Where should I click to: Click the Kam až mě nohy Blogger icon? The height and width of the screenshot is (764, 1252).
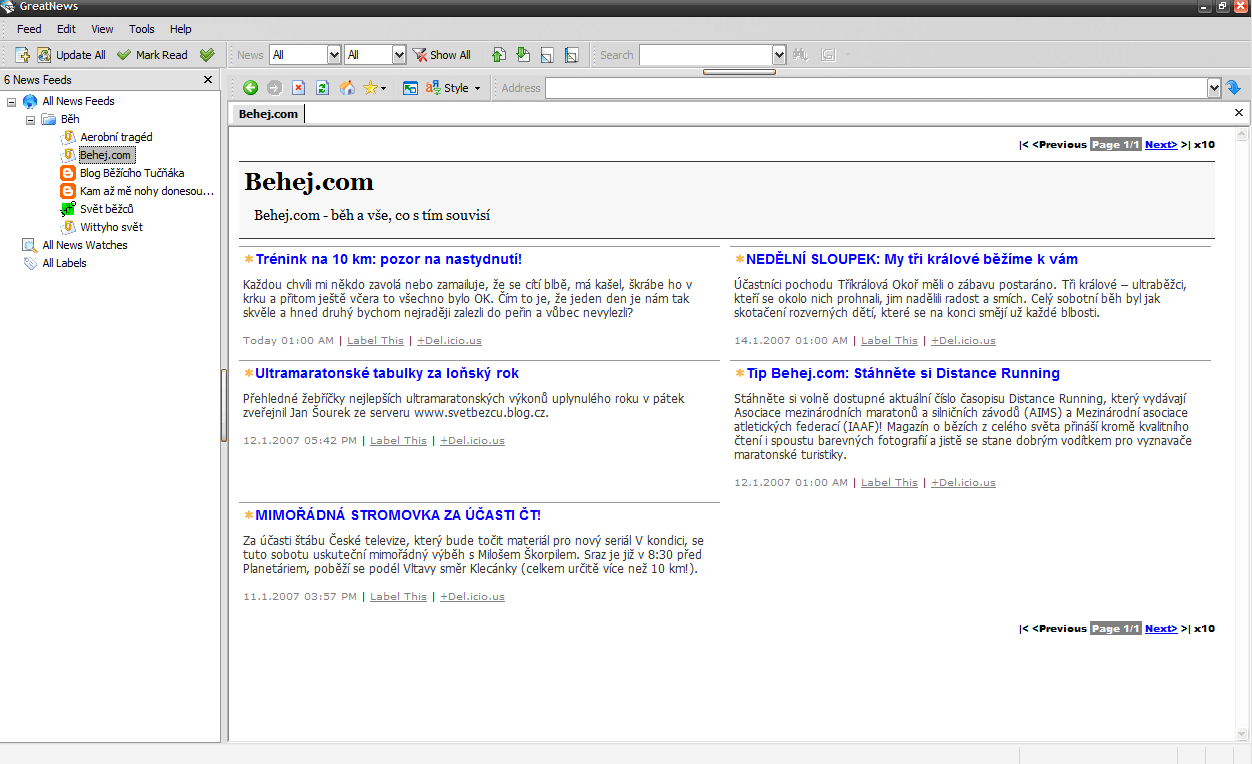click(68, 191)
